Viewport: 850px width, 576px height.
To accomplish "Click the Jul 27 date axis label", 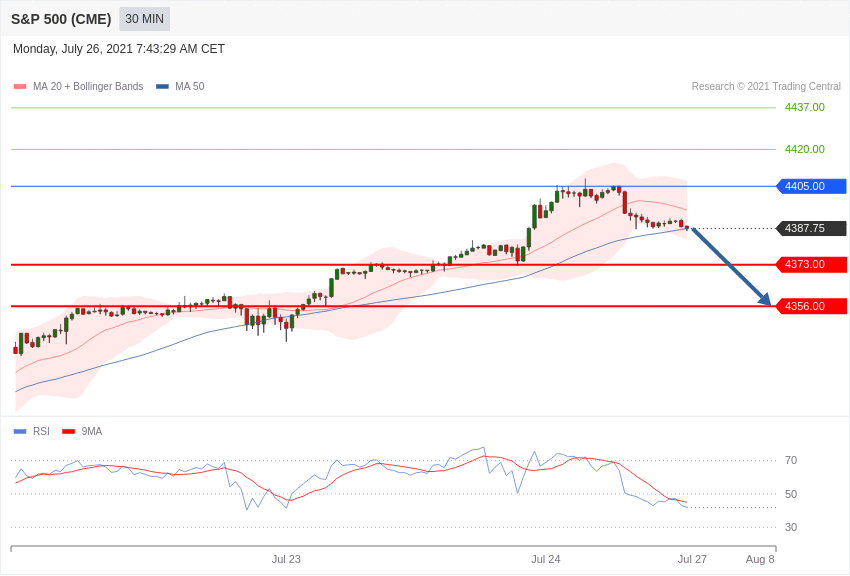I will (692, 559).
